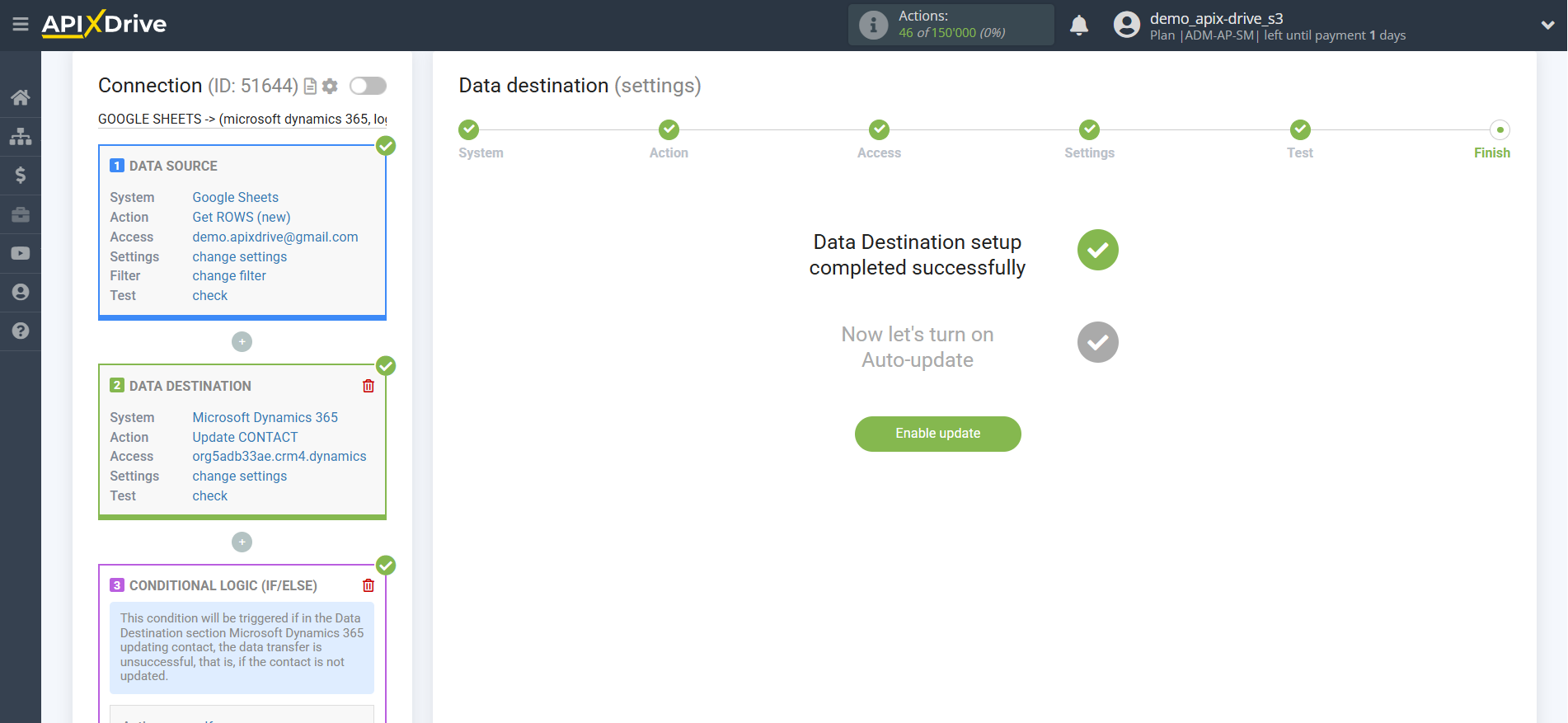The height and width of the screenshot is (723, 1568).
Task: Click the connection name text field
Action: click(242, 119)
